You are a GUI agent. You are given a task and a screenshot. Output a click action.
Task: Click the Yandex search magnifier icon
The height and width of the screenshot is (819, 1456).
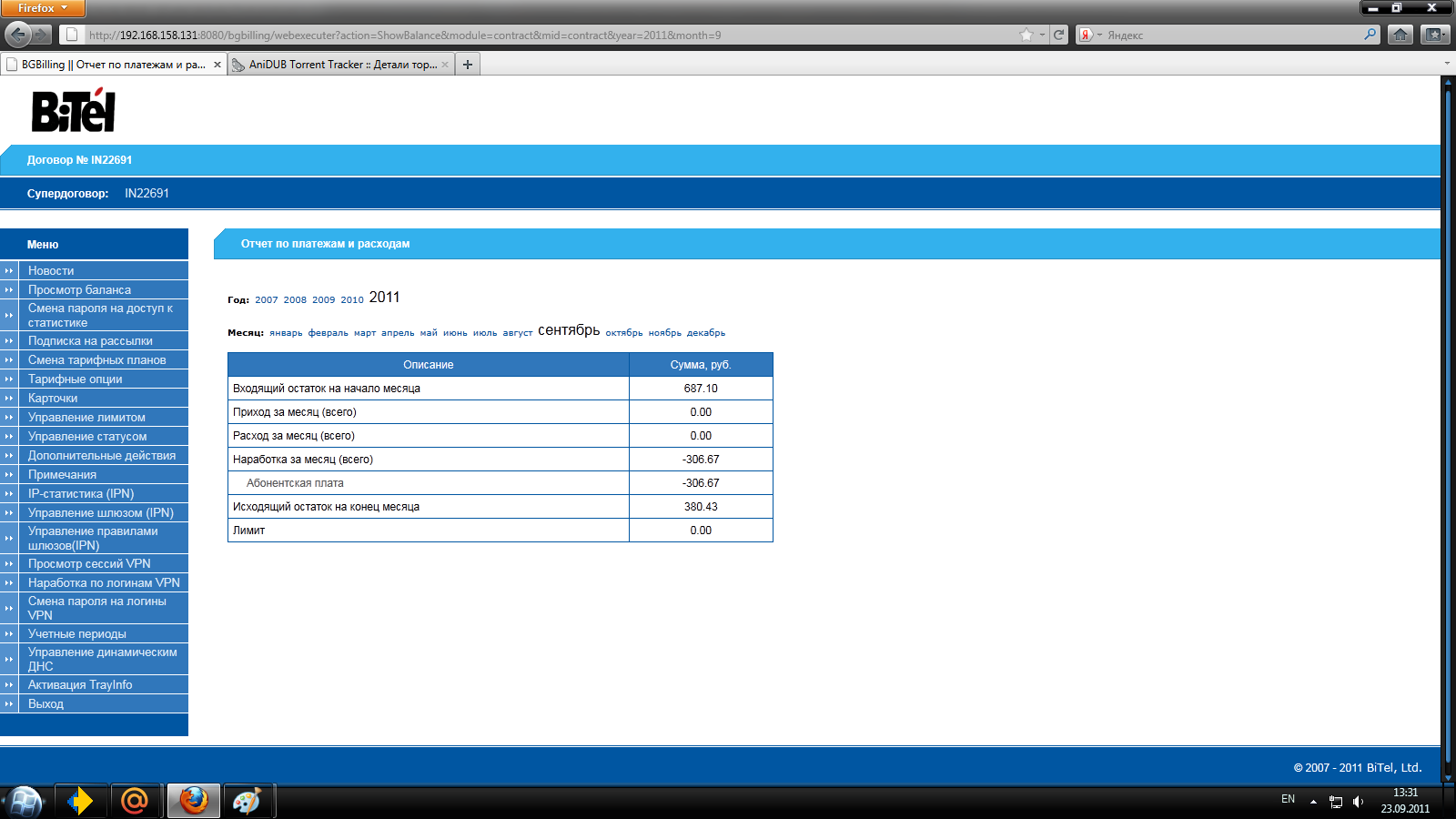click(x=1370, y=35)
